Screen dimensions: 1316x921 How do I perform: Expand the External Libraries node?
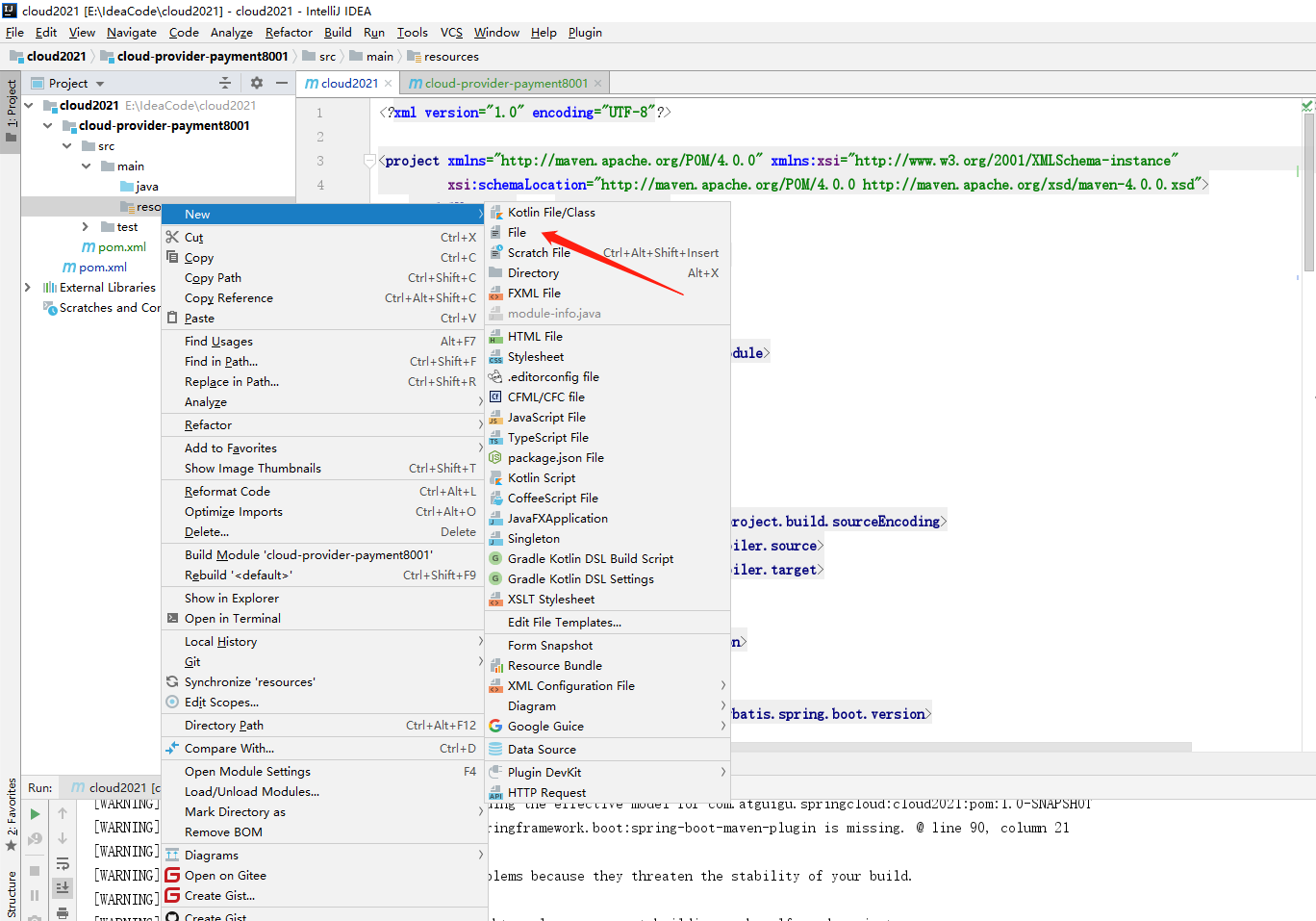tap(28, 287)
